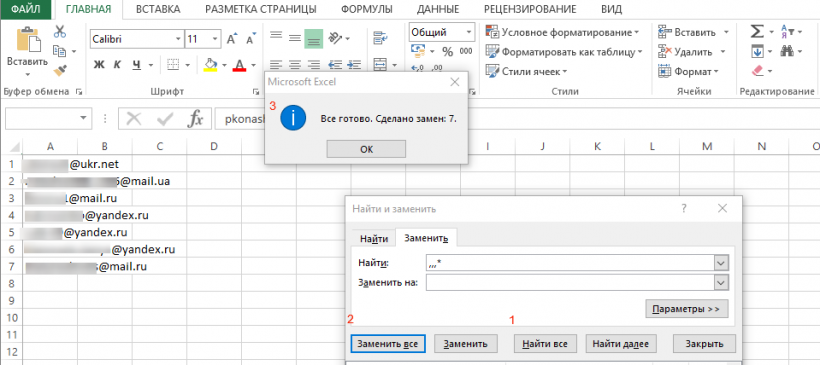Click the text orientation icon
Viewport: 820px width, 365px height.
(335, 38)
